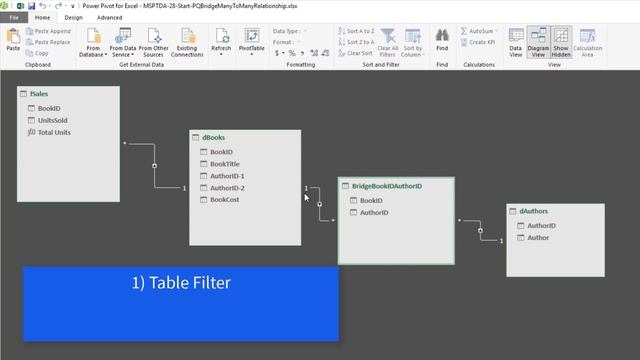
Task: Sort A to Z
Action: pyautogui.click(x=356, y=31)
